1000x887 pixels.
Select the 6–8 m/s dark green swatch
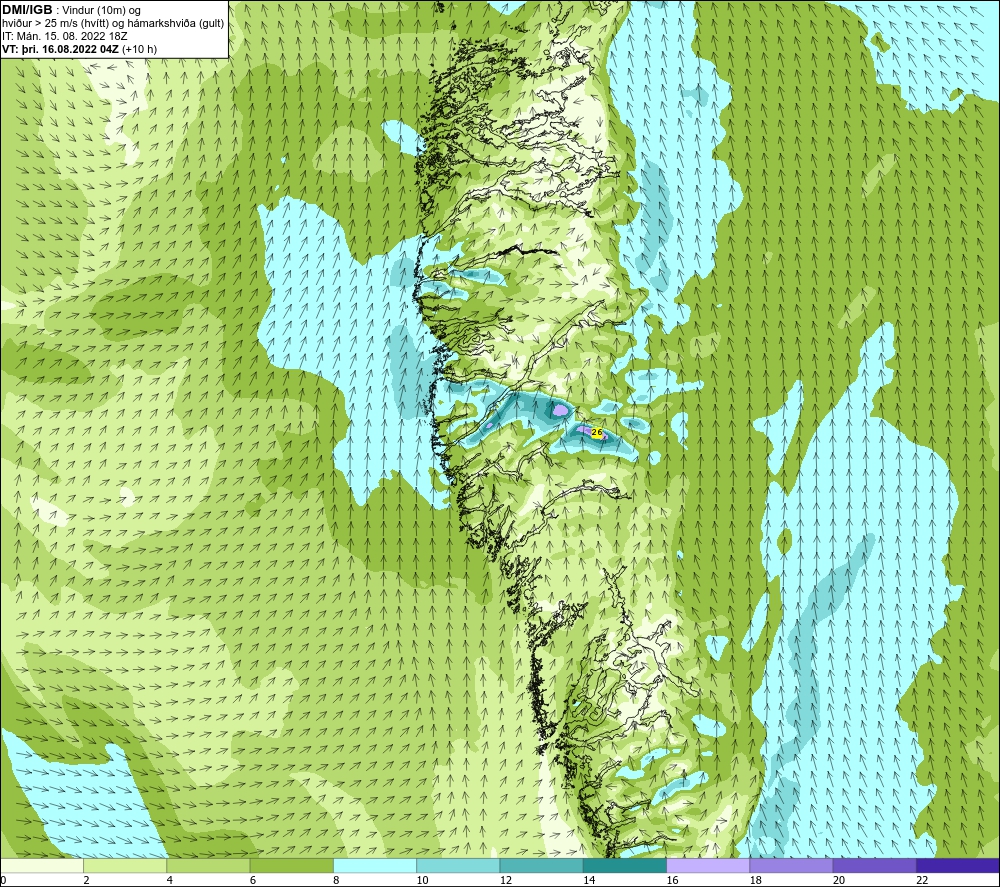point(291,865)
